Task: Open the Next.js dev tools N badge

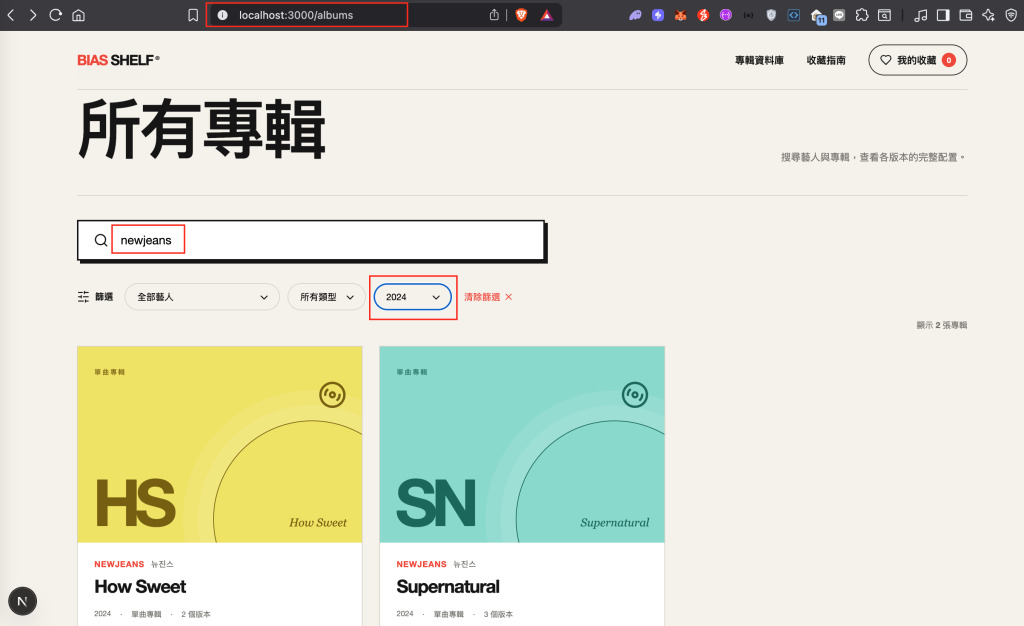Action: [x=22, y=601]
